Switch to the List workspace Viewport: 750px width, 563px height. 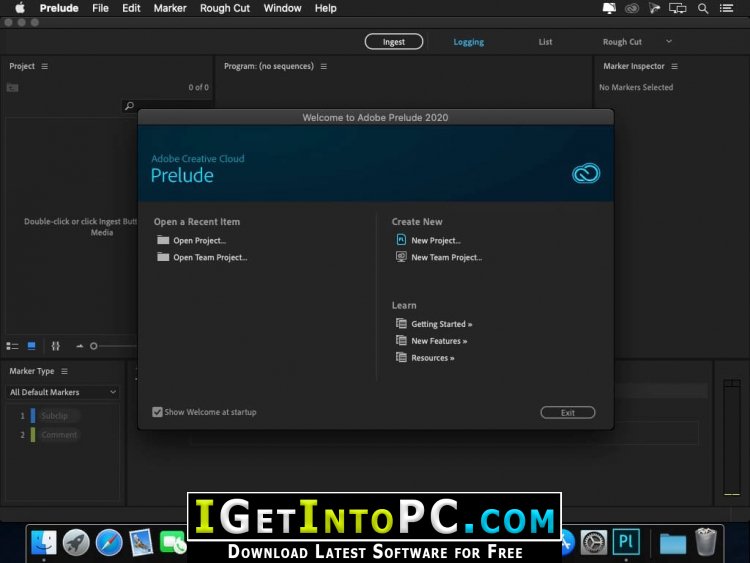545,42
